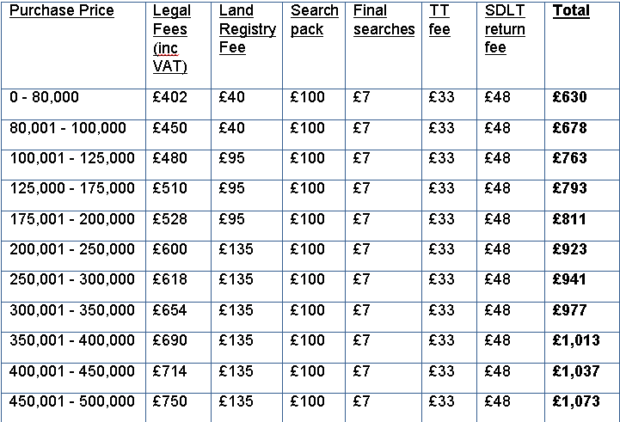
Task: Click the £678 total cell
Action: (x=570, y=128)
